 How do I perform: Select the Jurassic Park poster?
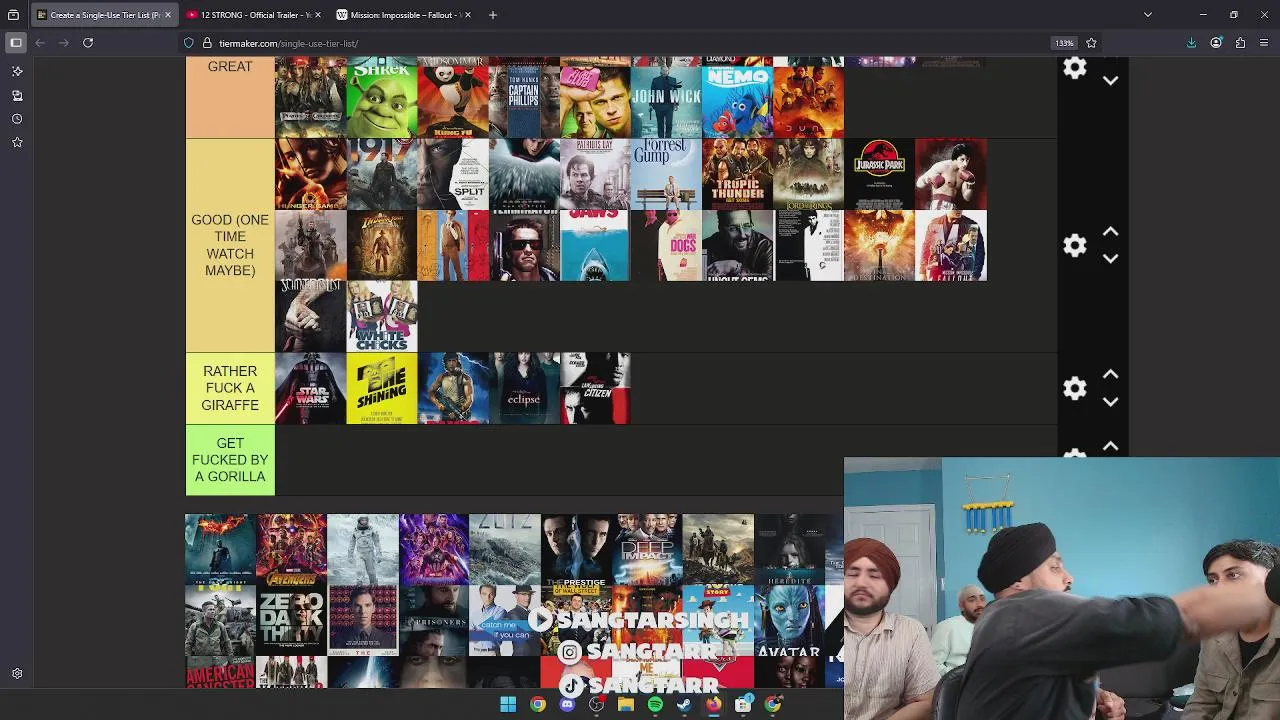[880, 174]
